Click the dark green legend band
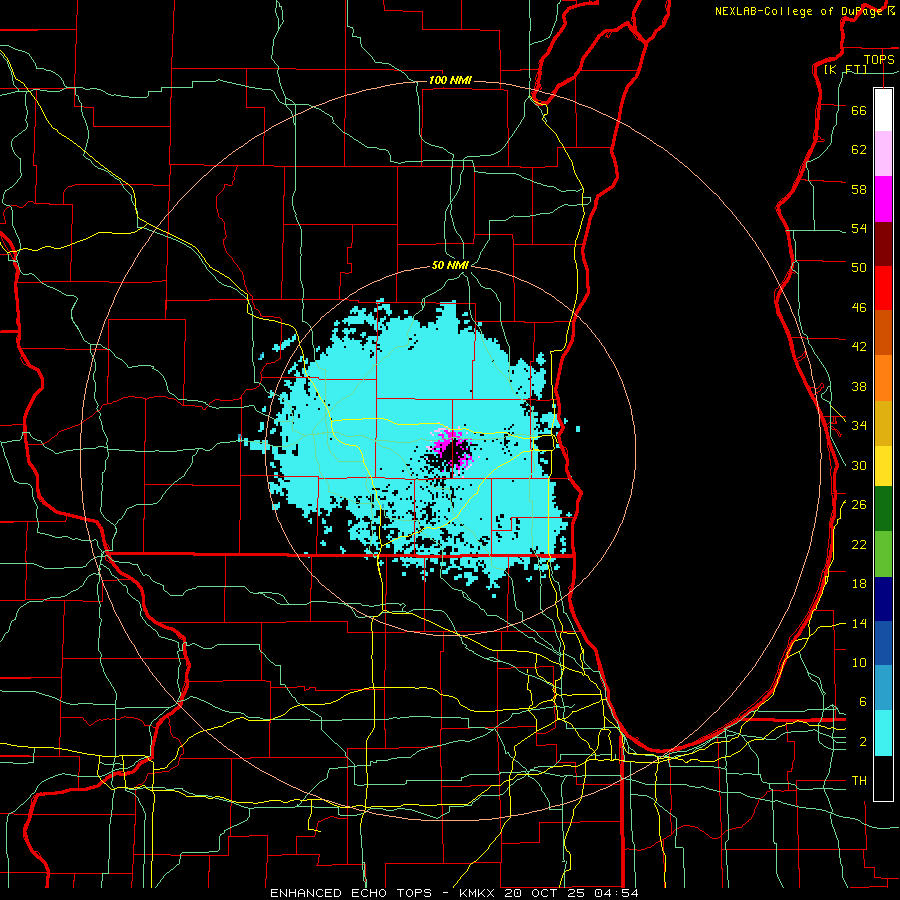Screen dimensions: 900x900 pos(883,509)
